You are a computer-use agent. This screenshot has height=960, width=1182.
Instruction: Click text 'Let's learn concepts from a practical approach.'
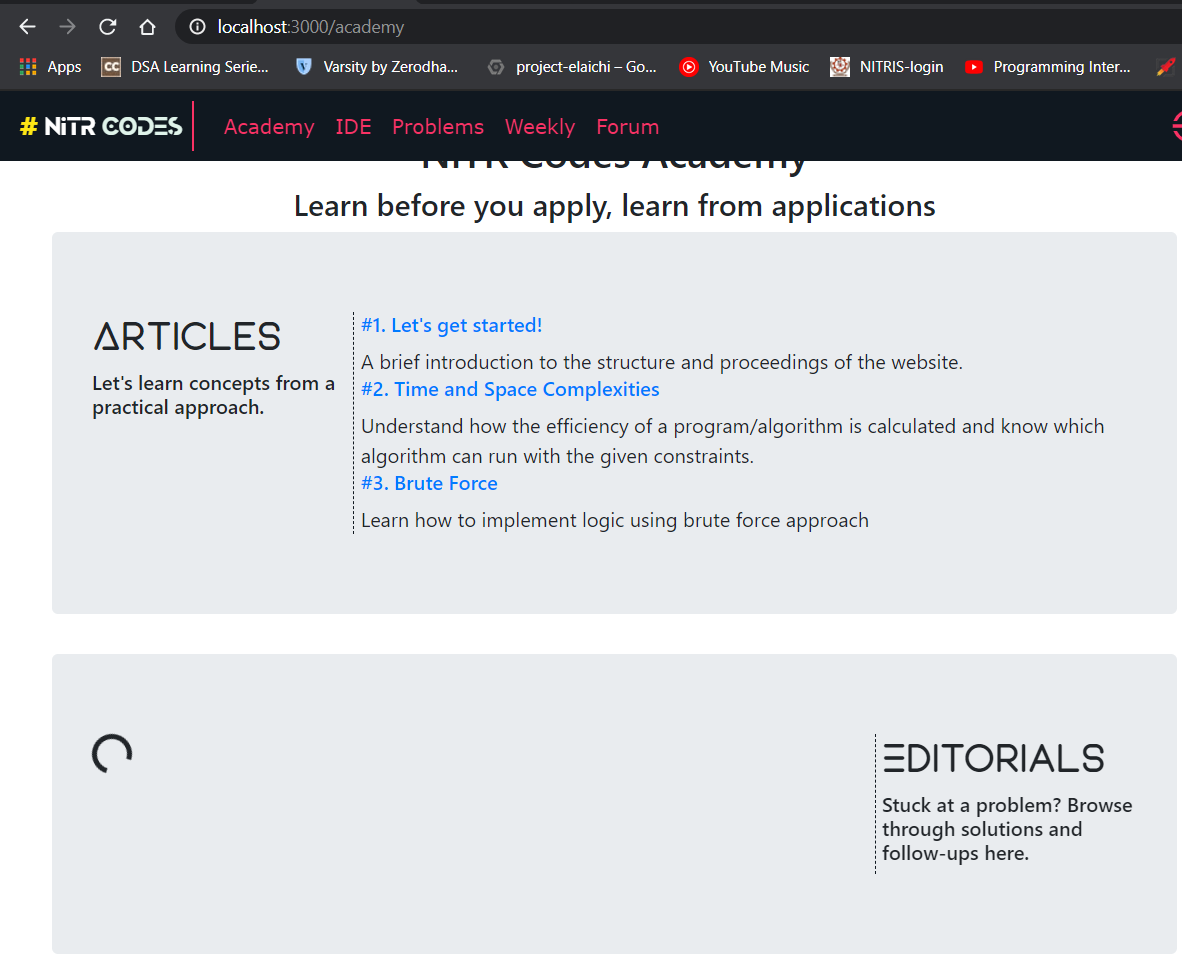pos(213,396)
